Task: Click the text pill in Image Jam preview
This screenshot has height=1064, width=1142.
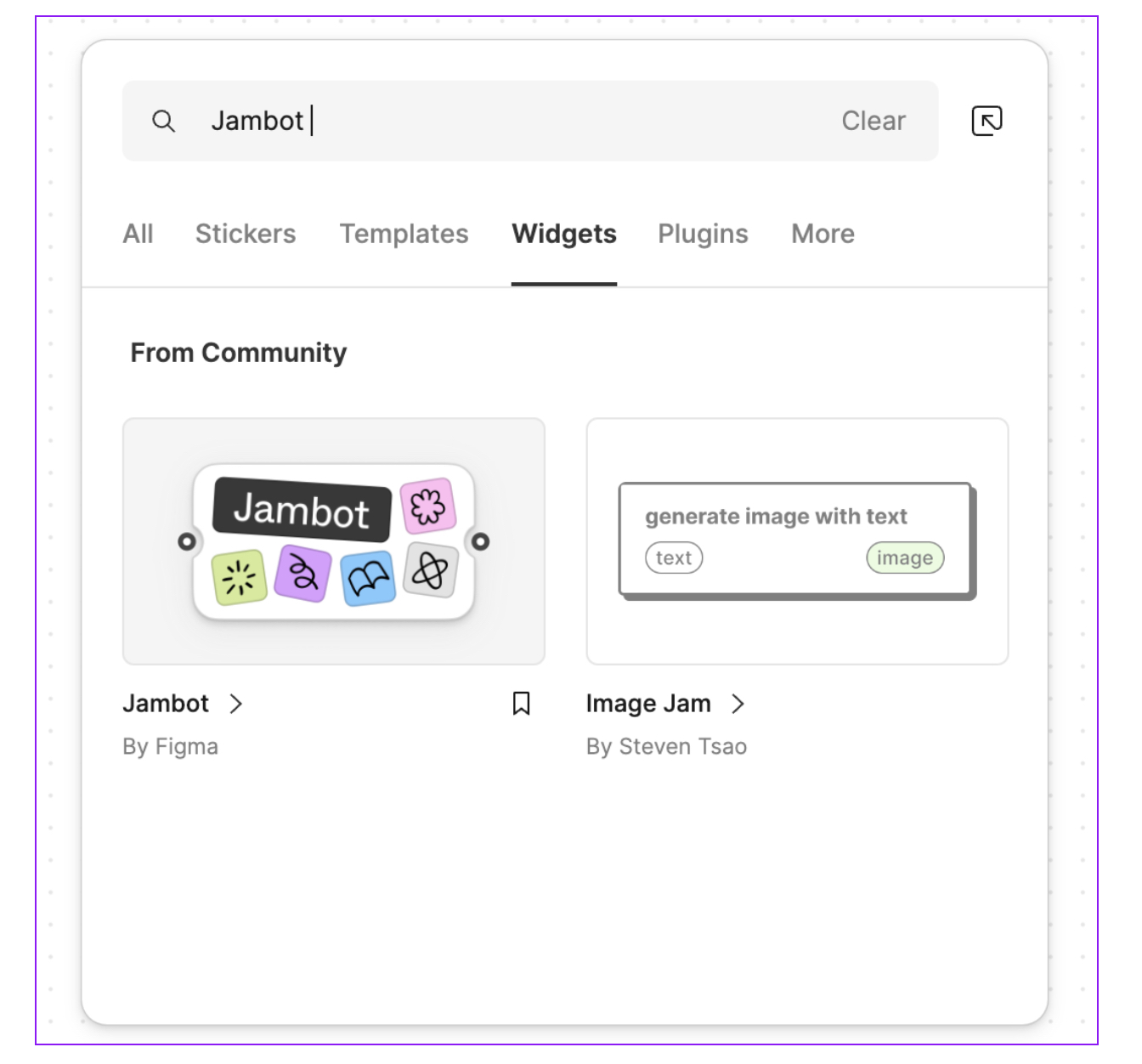Action: [674, 557]
